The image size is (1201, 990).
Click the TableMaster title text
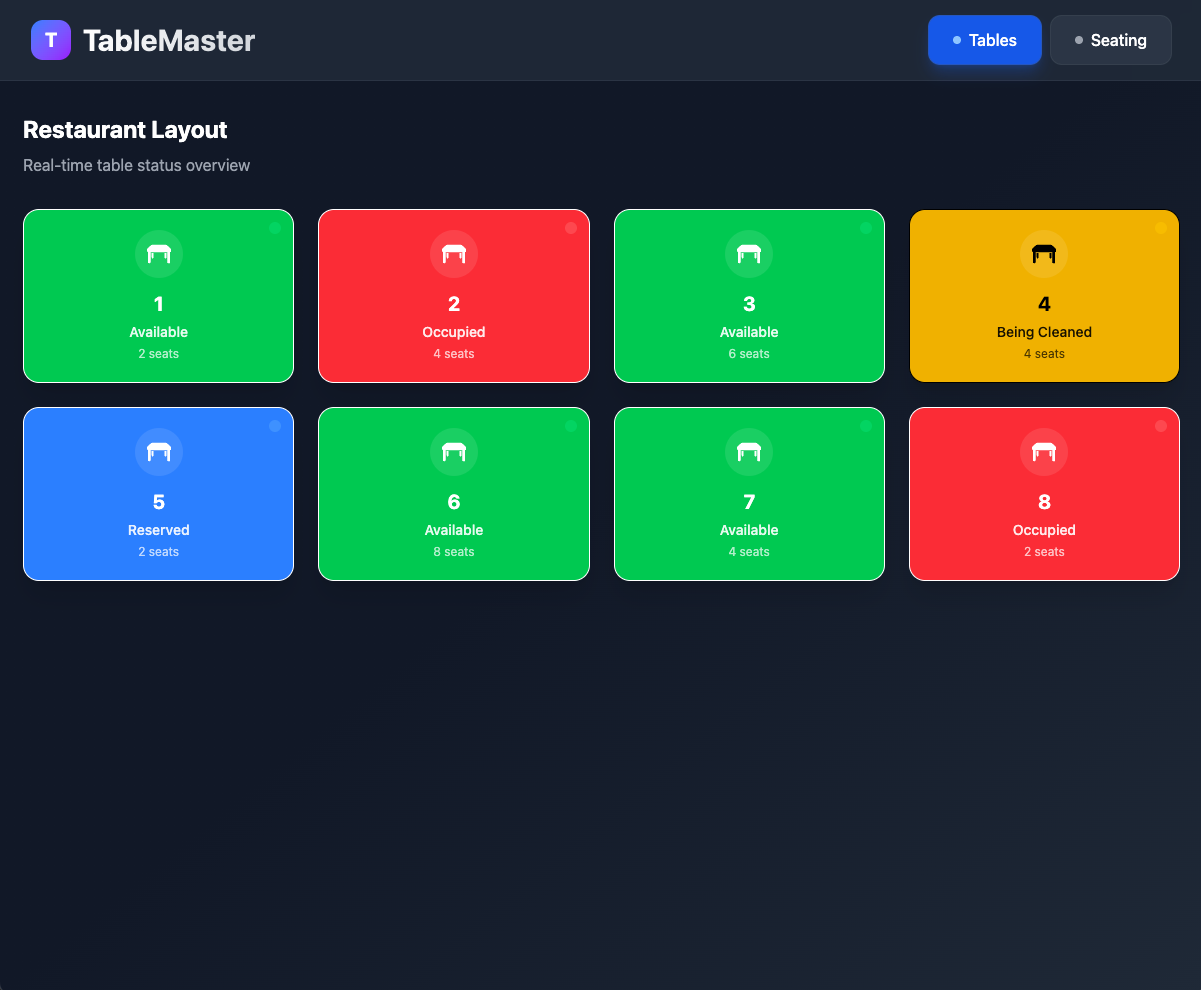169,40
